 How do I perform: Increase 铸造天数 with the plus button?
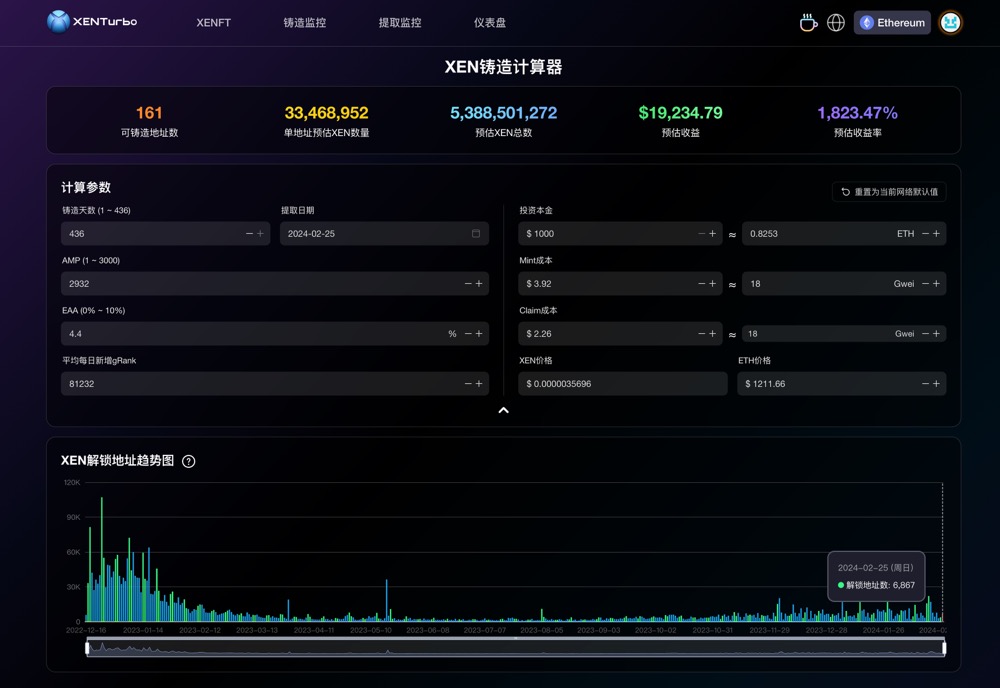[x=260, y=233]
